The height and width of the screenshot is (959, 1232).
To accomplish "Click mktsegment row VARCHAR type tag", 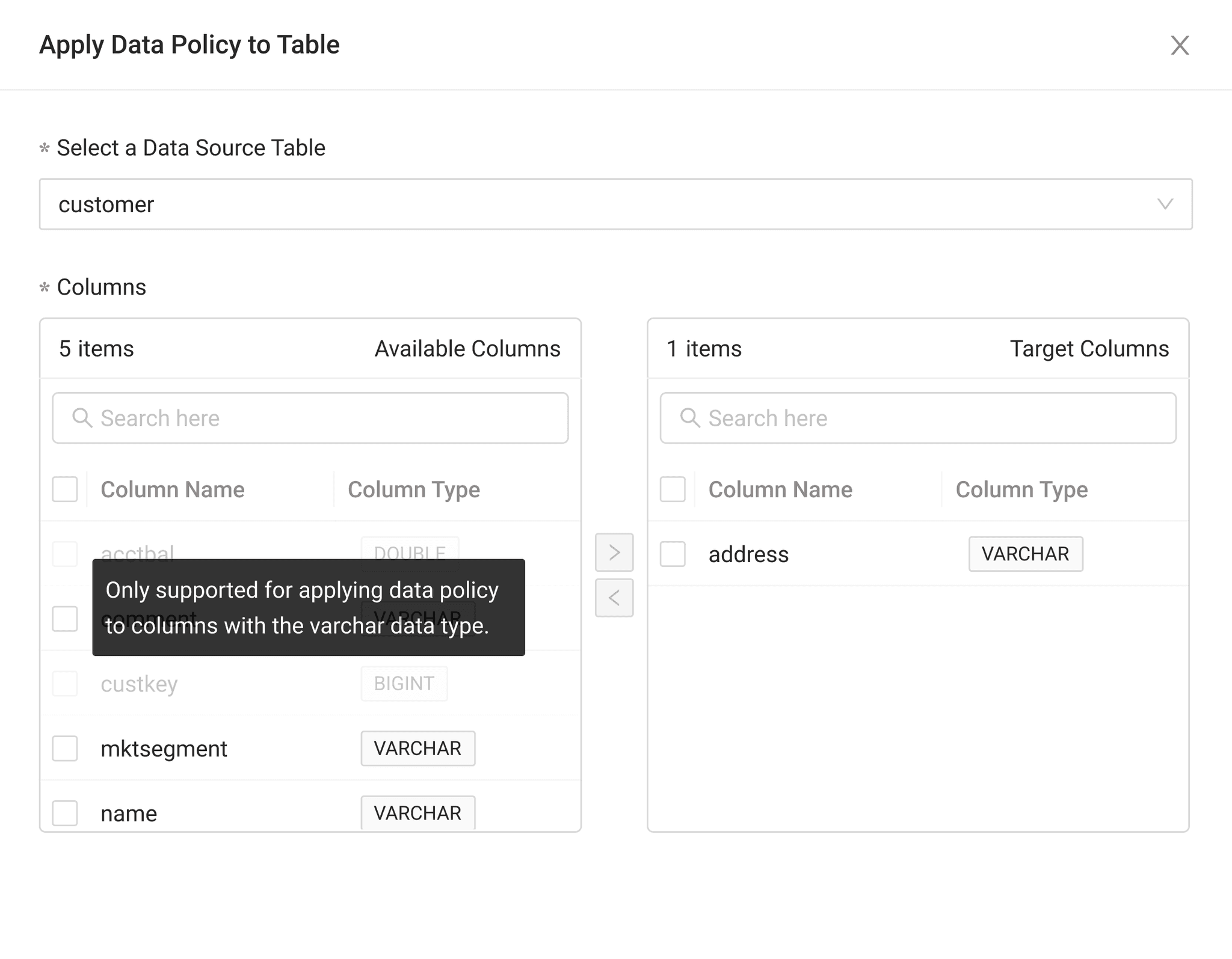I will pyautogui.click(x=417, y=749).
